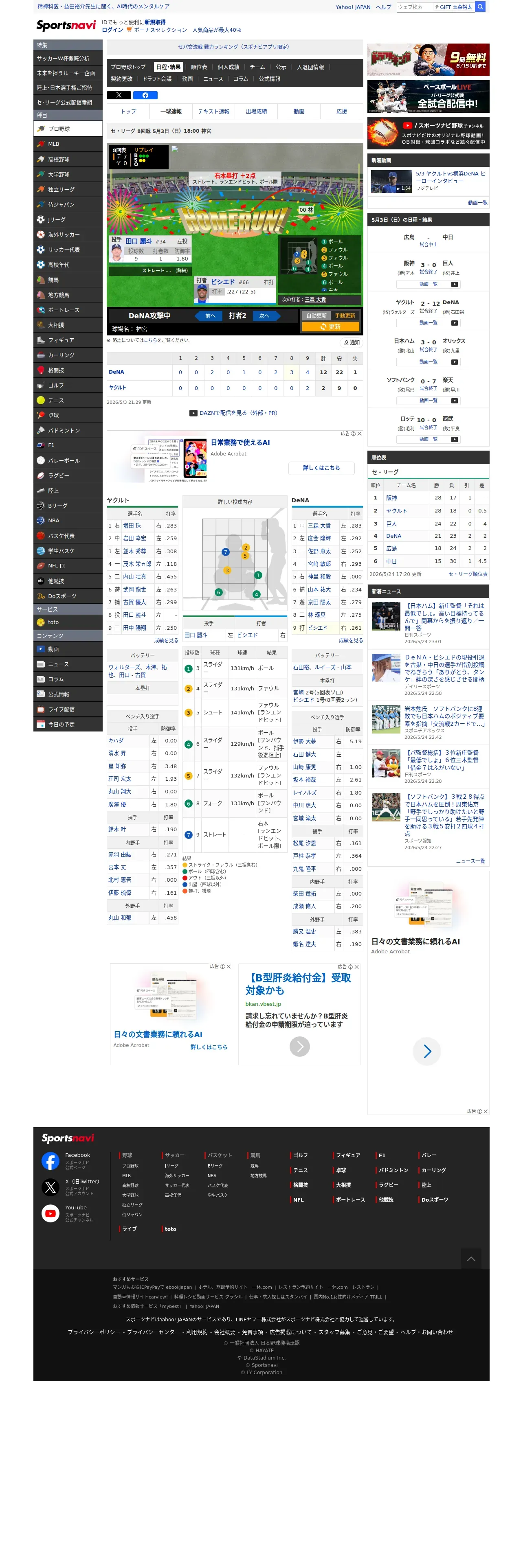Image resolution: width=523 pixels, height=1568 pixels.
Task: Open 動画一覧 under the 阪神-巨人 game
Action: [429, 284]
